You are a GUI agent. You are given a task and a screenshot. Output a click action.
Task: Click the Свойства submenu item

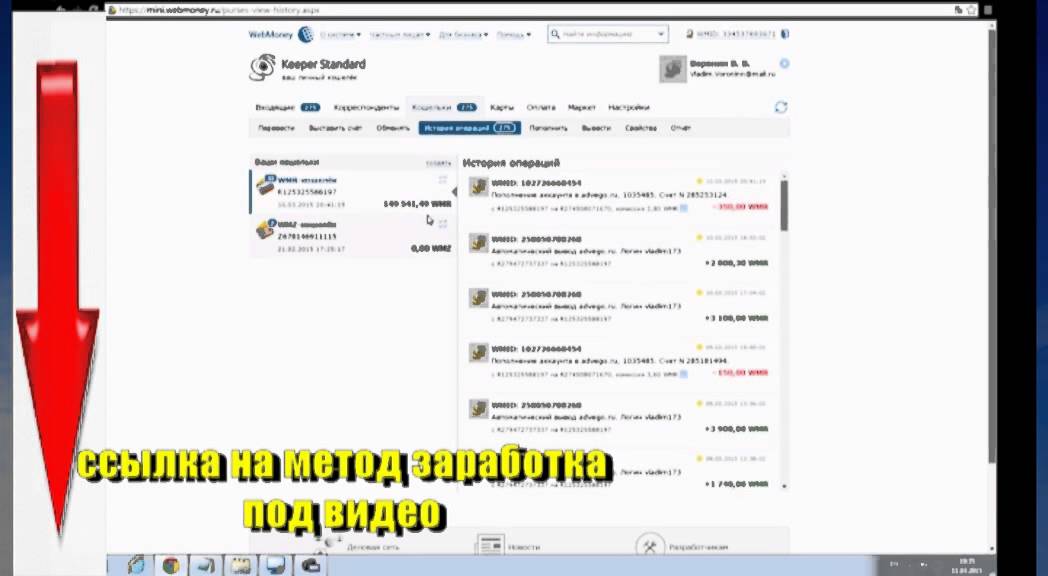[641, 128]
